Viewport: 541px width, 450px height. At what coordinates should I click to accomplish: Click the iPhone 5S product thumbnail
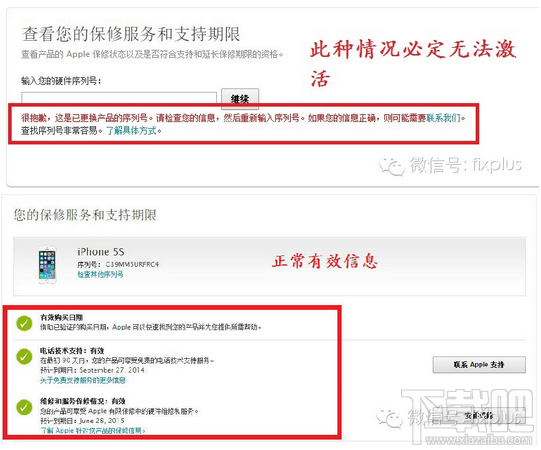48,265
